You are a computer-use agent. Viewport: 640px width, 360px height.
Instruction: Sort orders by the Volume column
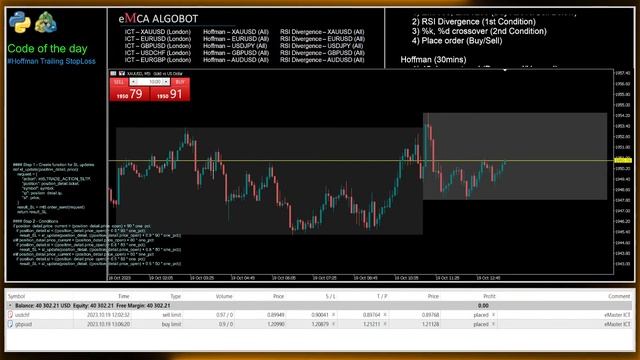click(224, 296)
